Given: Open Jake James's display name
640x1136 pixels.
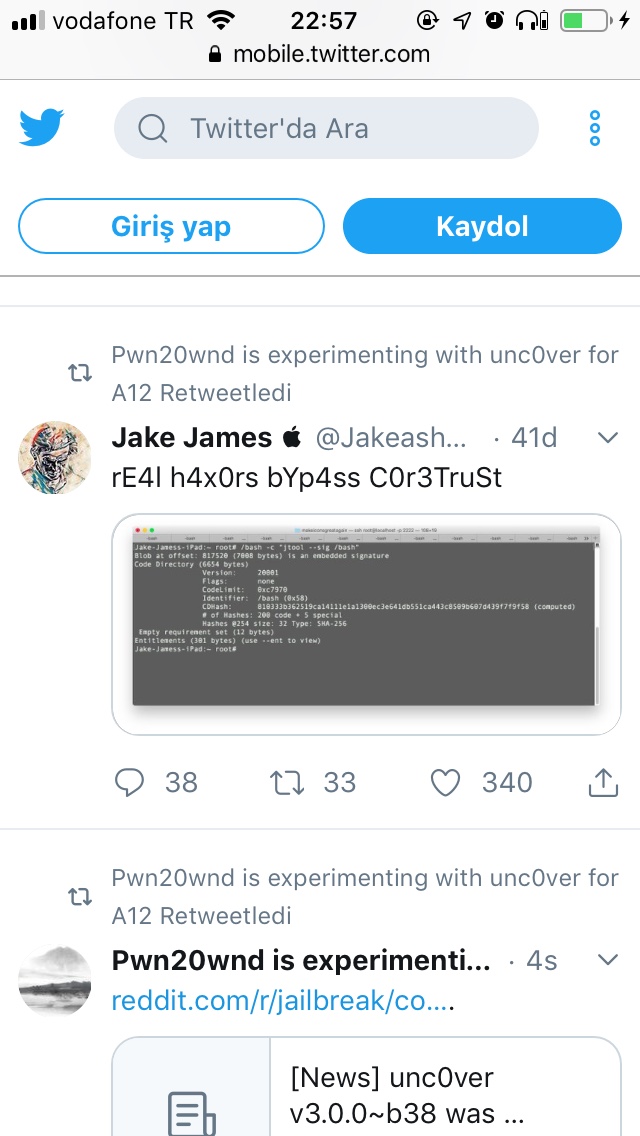Looking at the screenshot, I should point(192,437).
